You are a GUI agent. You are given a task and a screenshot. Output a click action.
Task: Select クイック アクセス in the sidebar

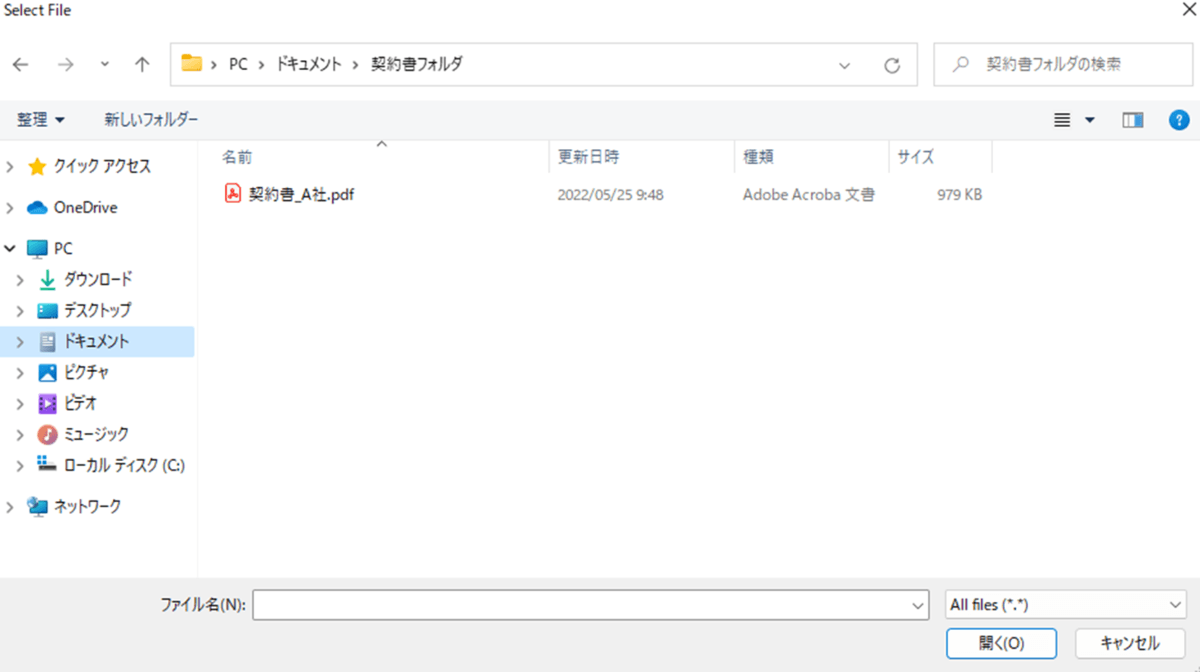coord(103,166)
